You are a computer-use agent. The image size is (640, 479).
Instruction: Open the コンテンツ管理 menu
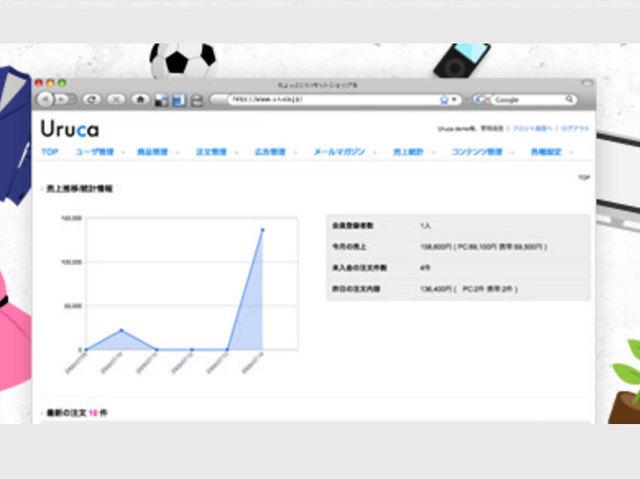476,152
